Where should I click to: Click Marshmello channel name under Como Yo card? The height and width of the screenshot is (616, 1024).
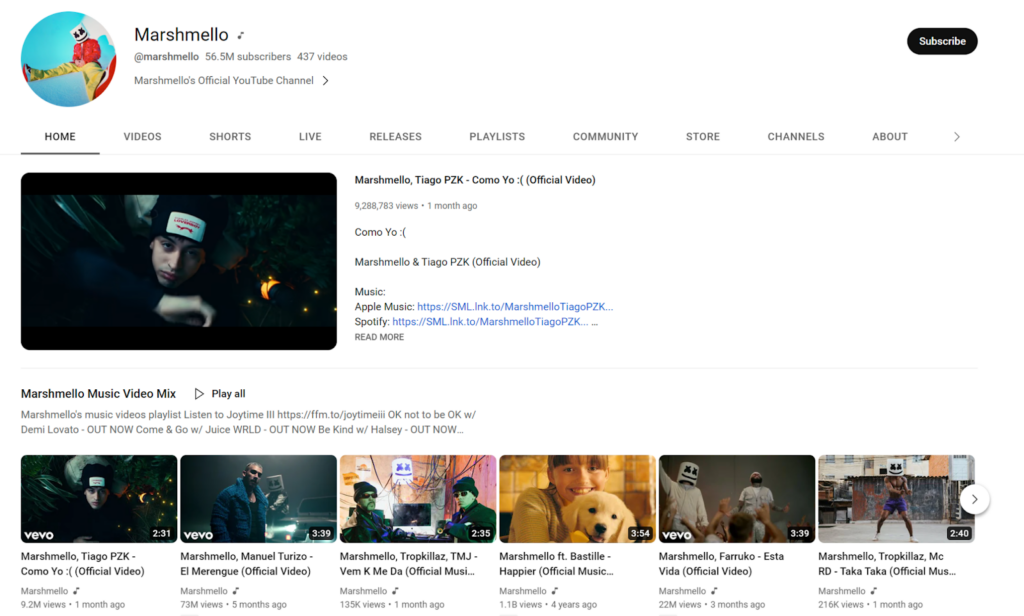[44, 591]
